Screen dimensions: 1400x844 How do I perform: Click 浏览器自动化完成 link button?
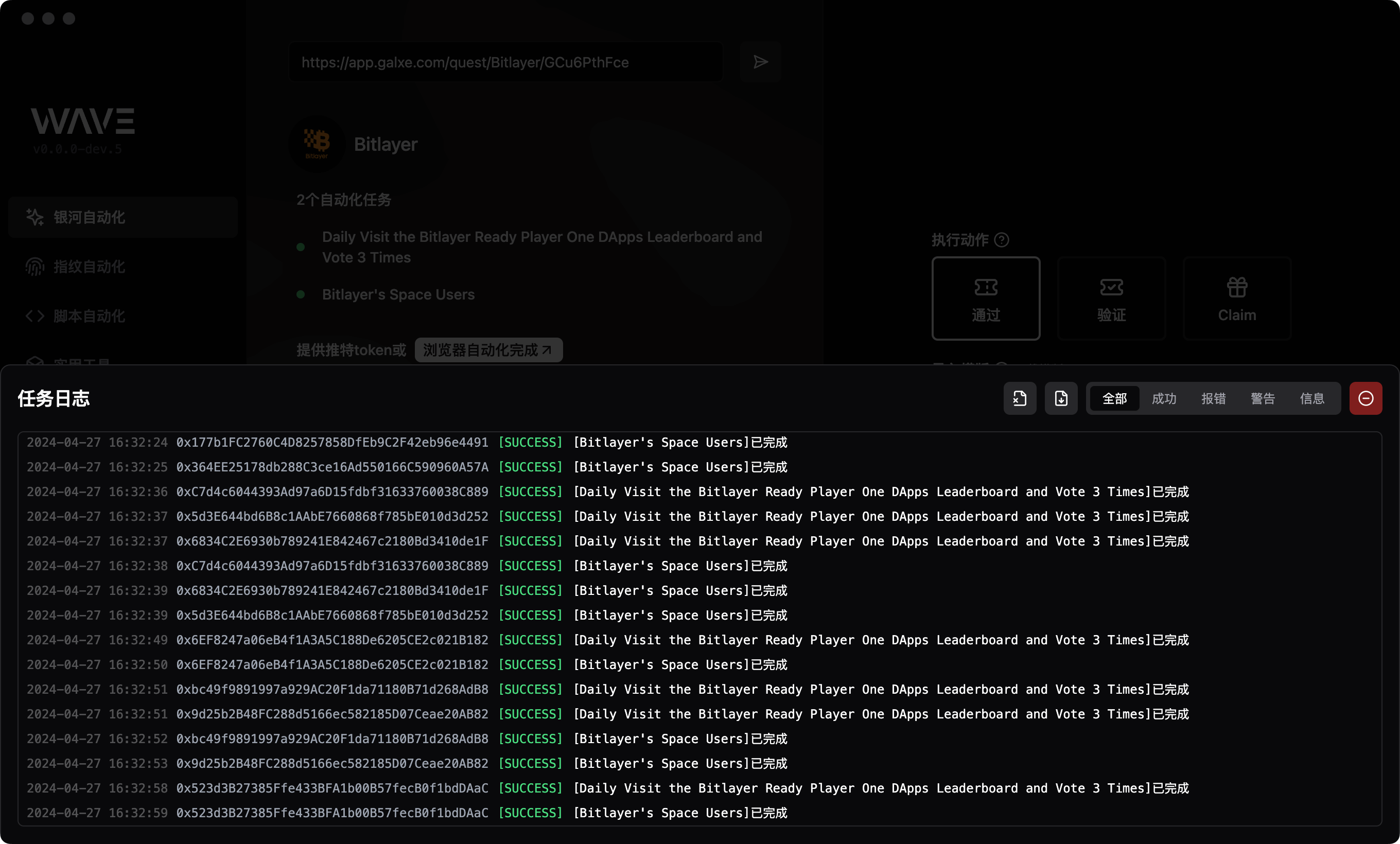click(x=488, y=350)
